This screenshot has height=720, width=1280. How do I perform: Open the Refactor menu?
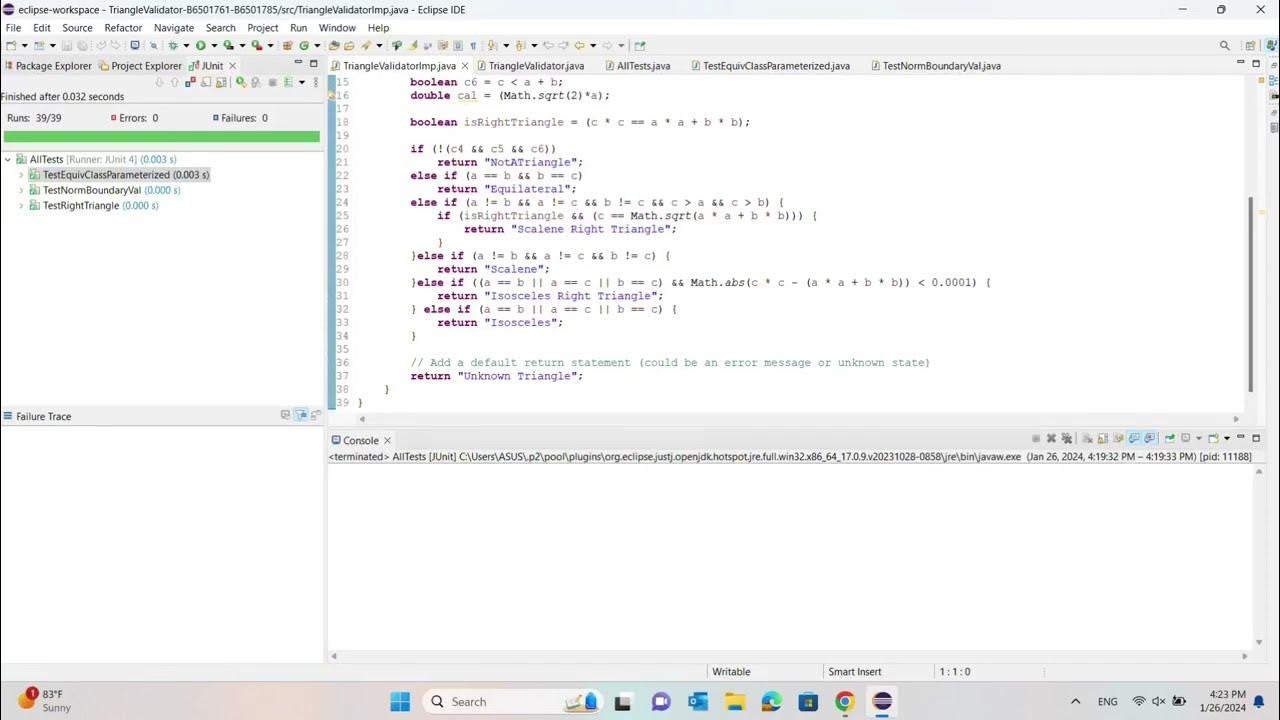click(x=123, y=28)
